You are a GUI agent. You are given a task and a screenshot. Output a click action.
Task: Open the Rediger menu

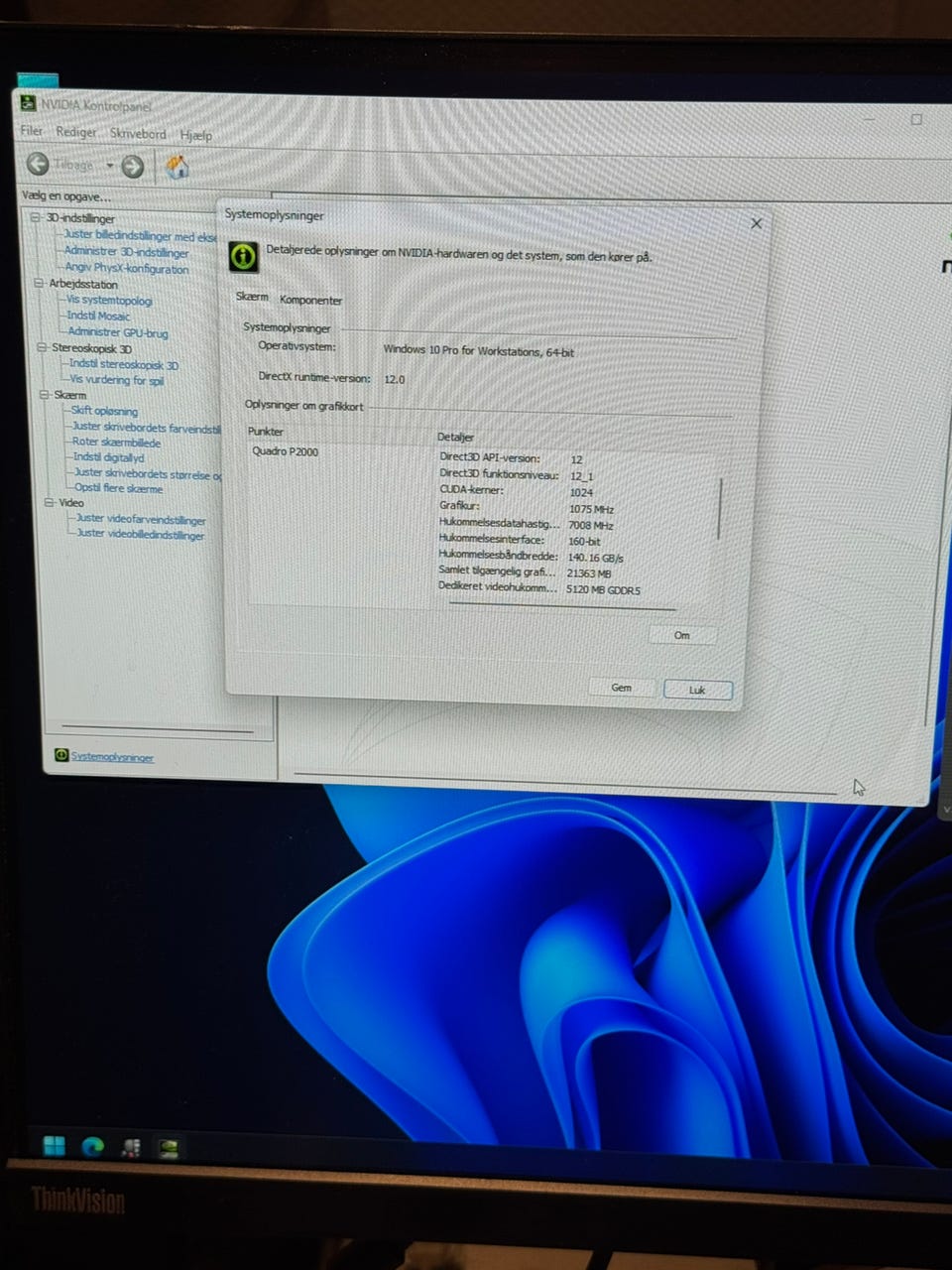click(76, 132)
